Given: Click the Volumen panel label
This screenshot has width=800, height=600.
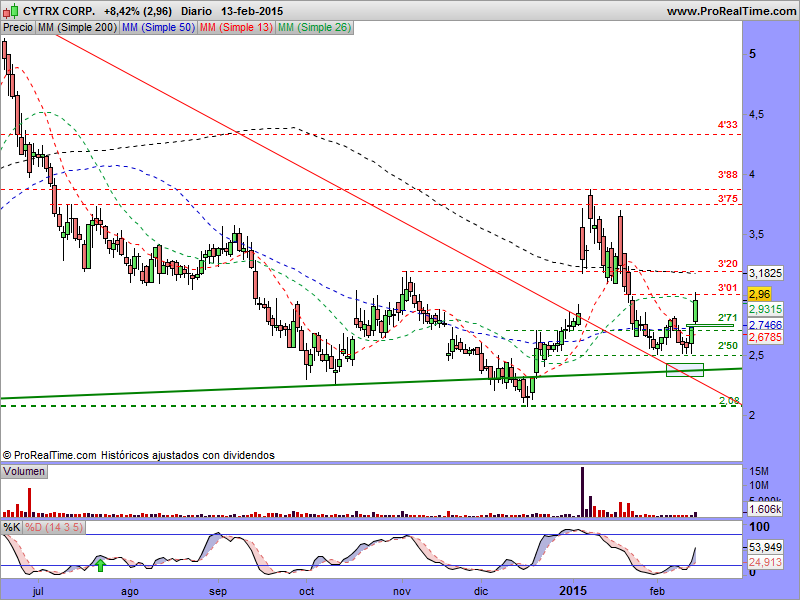Looking at the screenshot, I should 24,471.
